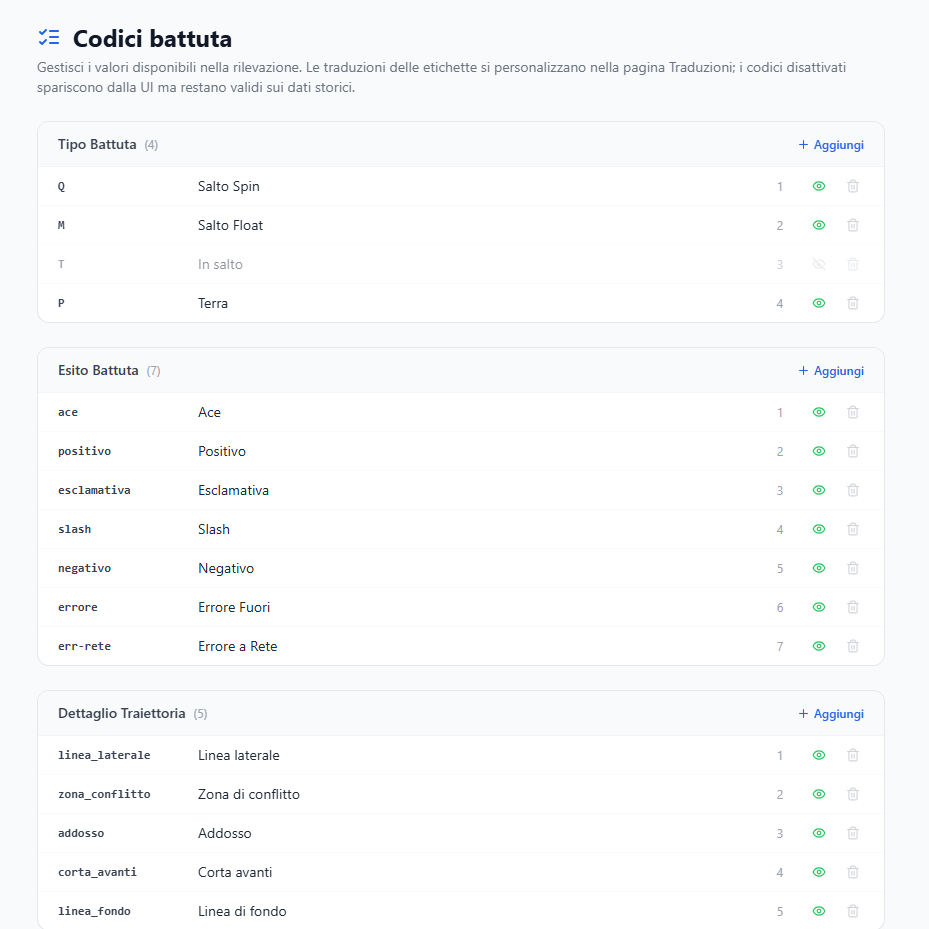Delete the Ace outcome row
Image resolution: width=929 pixels, height=929 pixels.
click(x=853, y=412)
